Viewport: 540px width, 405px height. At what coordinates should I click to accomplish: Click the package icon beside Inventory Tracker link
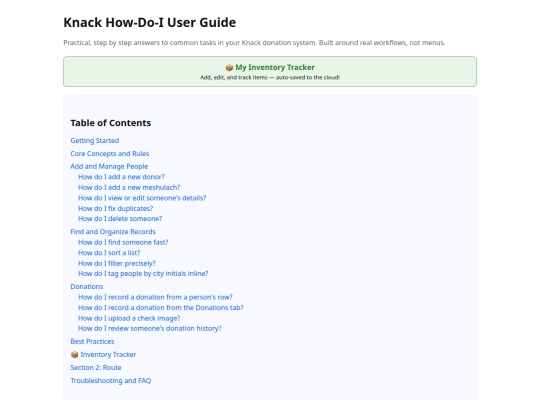74,354
